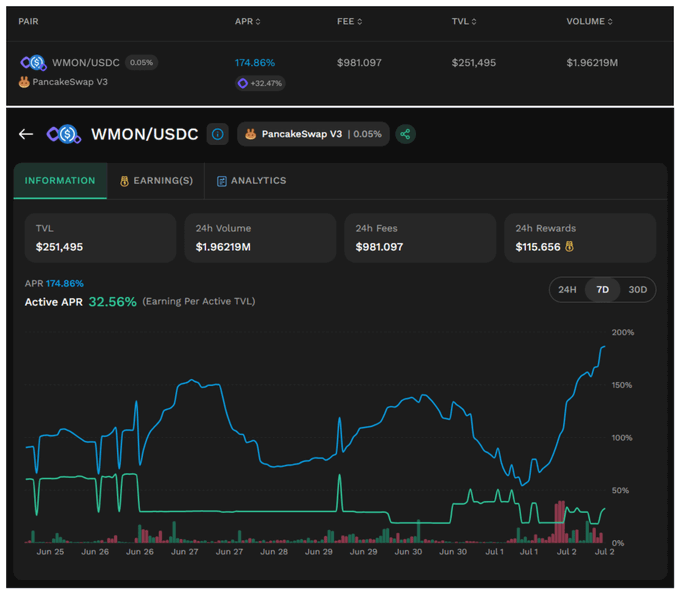Click the +32.47% reward APR badge

[260, 83]
